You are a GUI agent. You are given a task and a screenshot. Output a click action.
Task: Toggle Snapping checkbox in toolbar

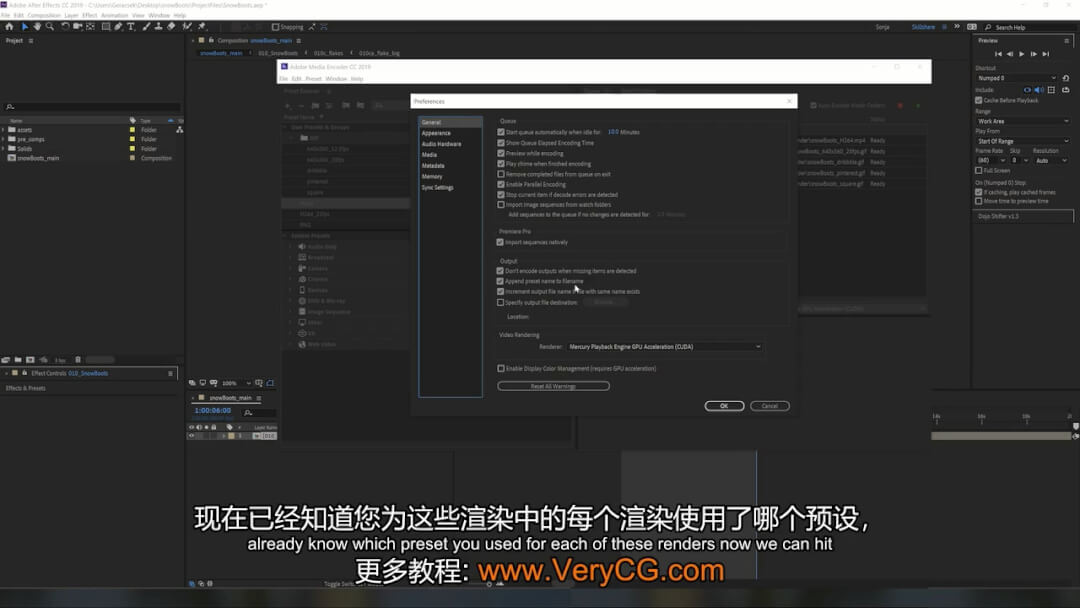(276, 27)
